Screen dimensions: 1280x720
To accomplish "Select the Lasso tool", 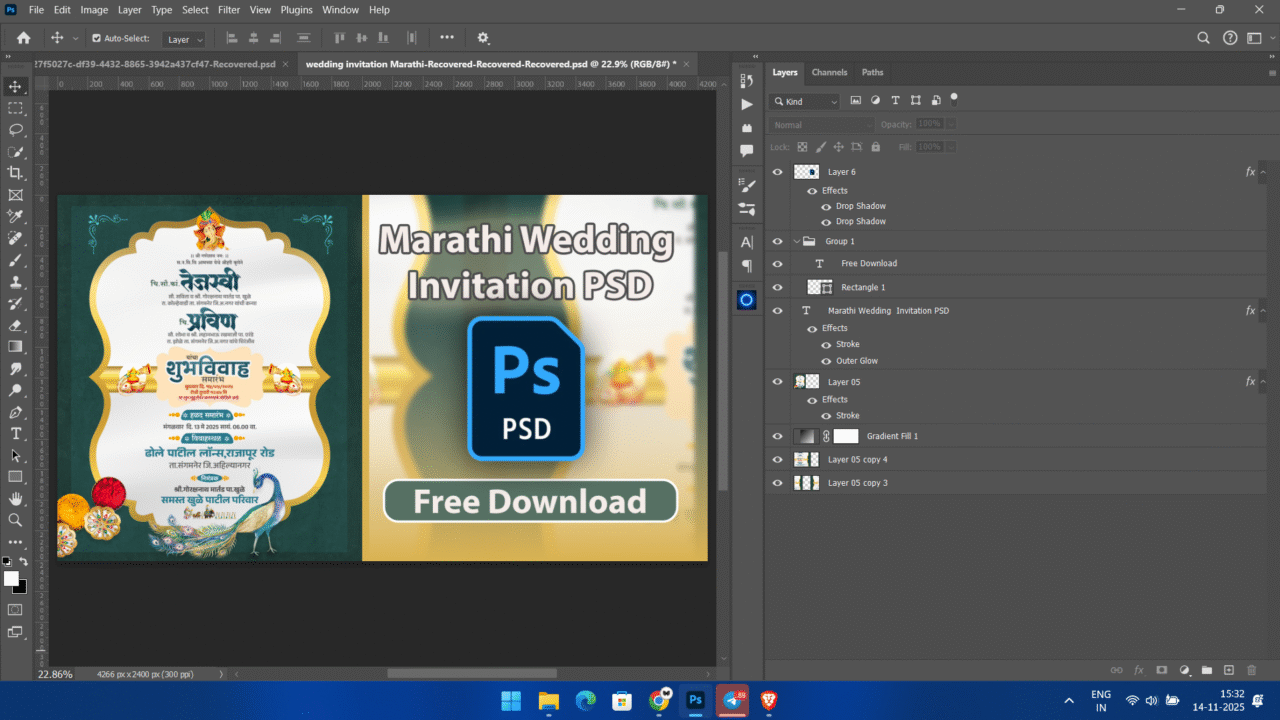I will 16,130.
